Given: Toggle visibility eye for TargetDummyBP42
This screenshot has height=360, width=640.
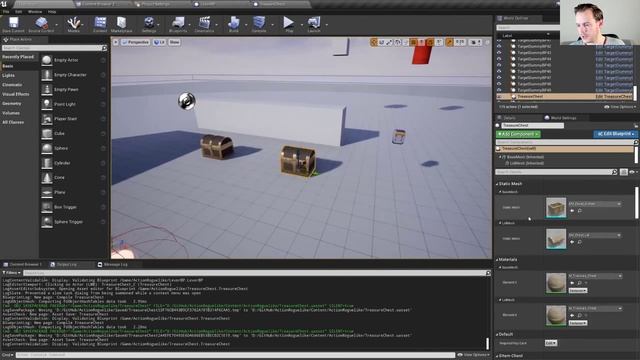Looking at the screenshot, I should pos(499,47).
